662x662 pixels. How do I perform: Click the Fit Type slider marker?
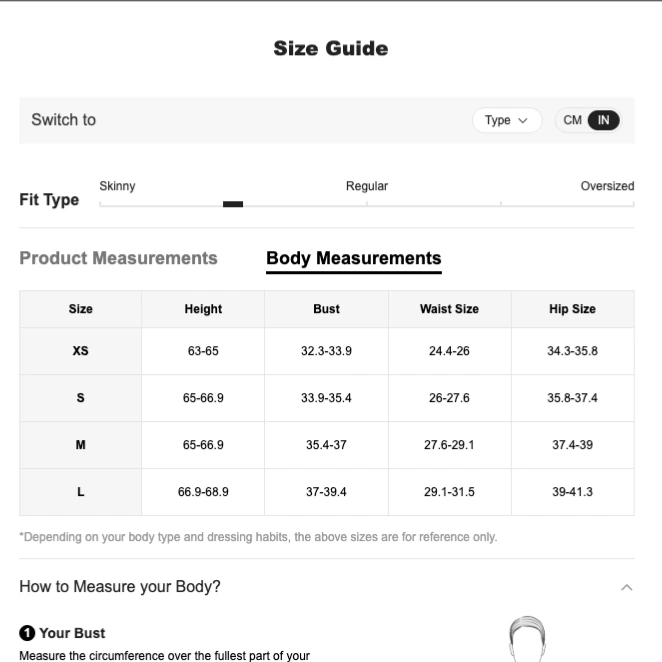click(x=233, y=204)
